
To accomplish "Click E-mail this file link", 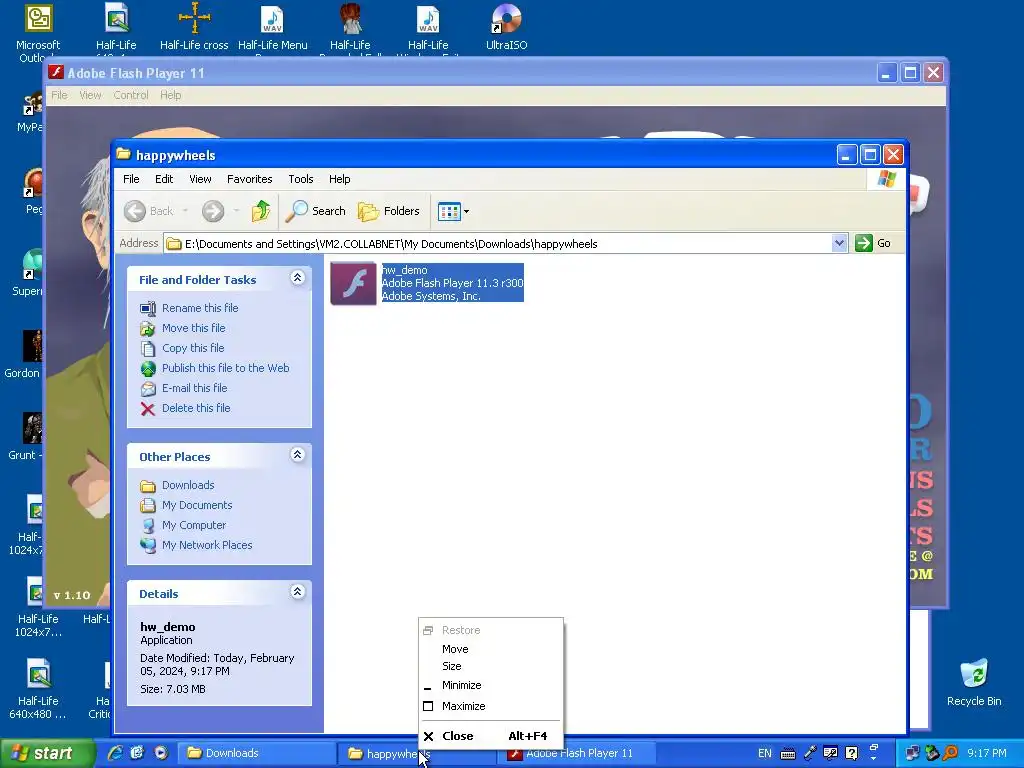I will pos(195,388).
